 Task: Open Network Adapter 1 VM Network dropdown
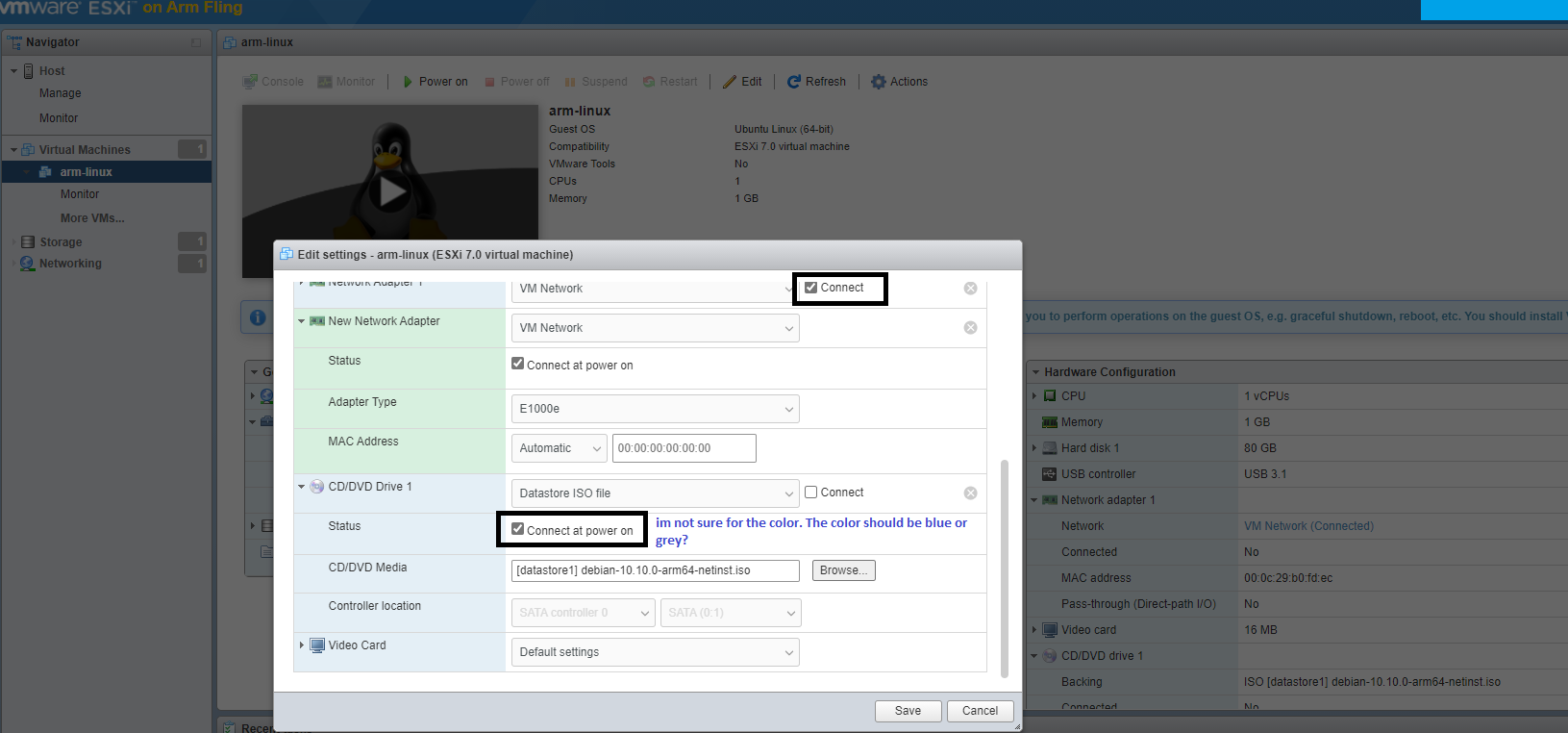click(655, 289)
